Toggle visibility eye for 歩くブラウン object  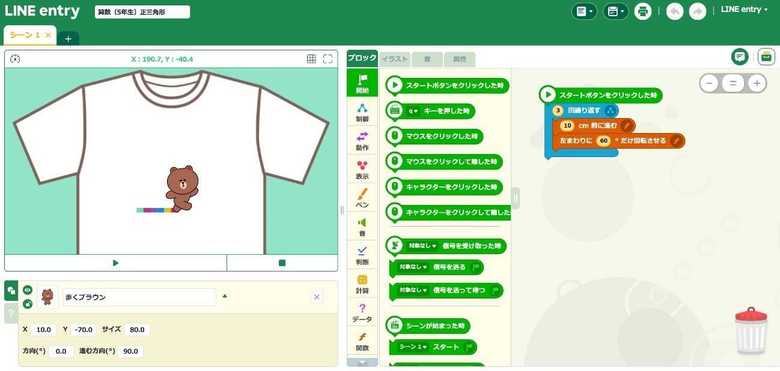click(x=28, y=290)
